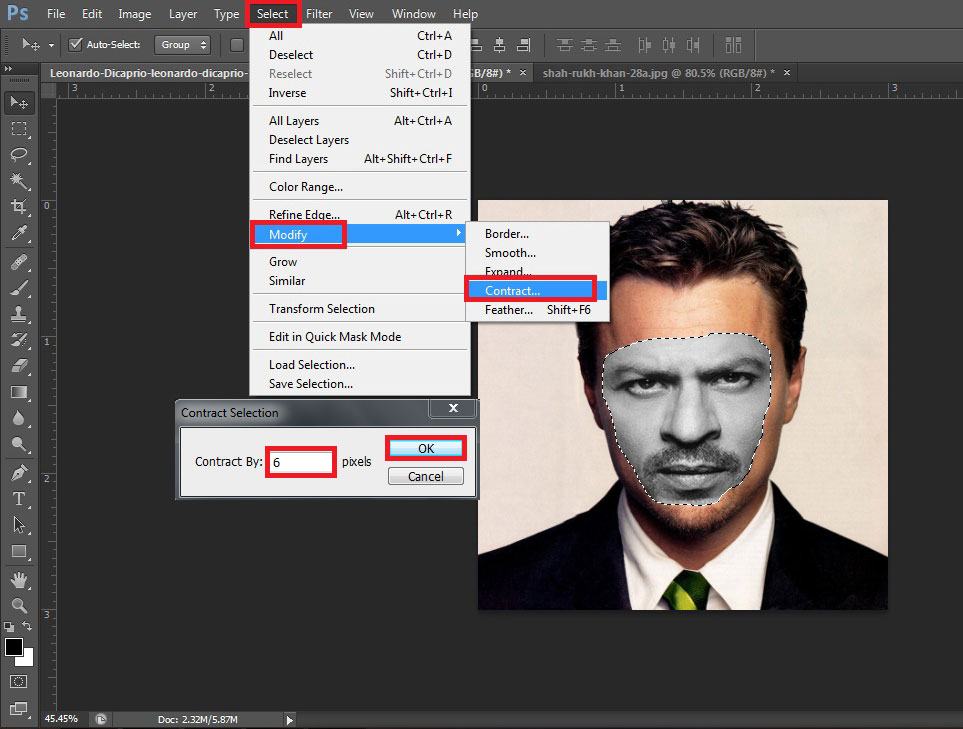
Task: Toggle the Auto-Select checkbox
Action: [x=76, y=44]
